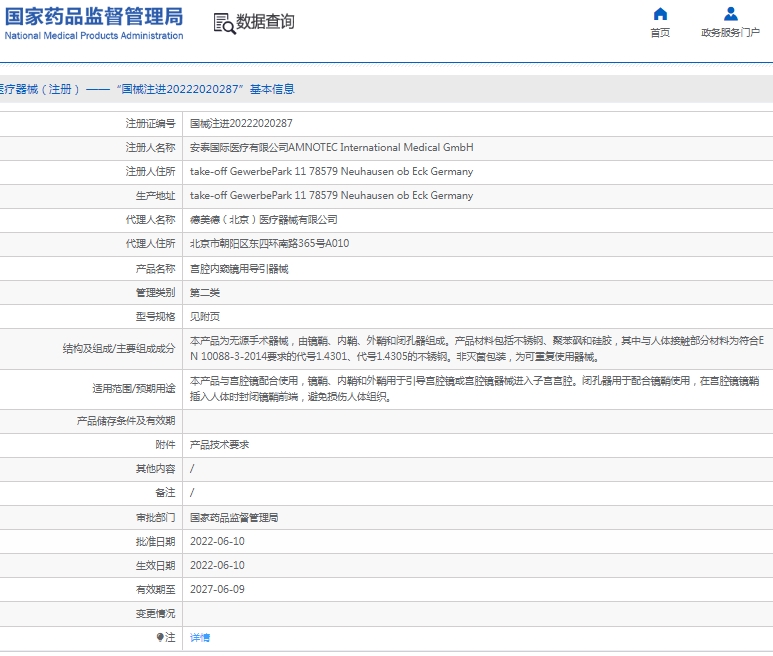Click the 数据查询 search document icon

224,23
